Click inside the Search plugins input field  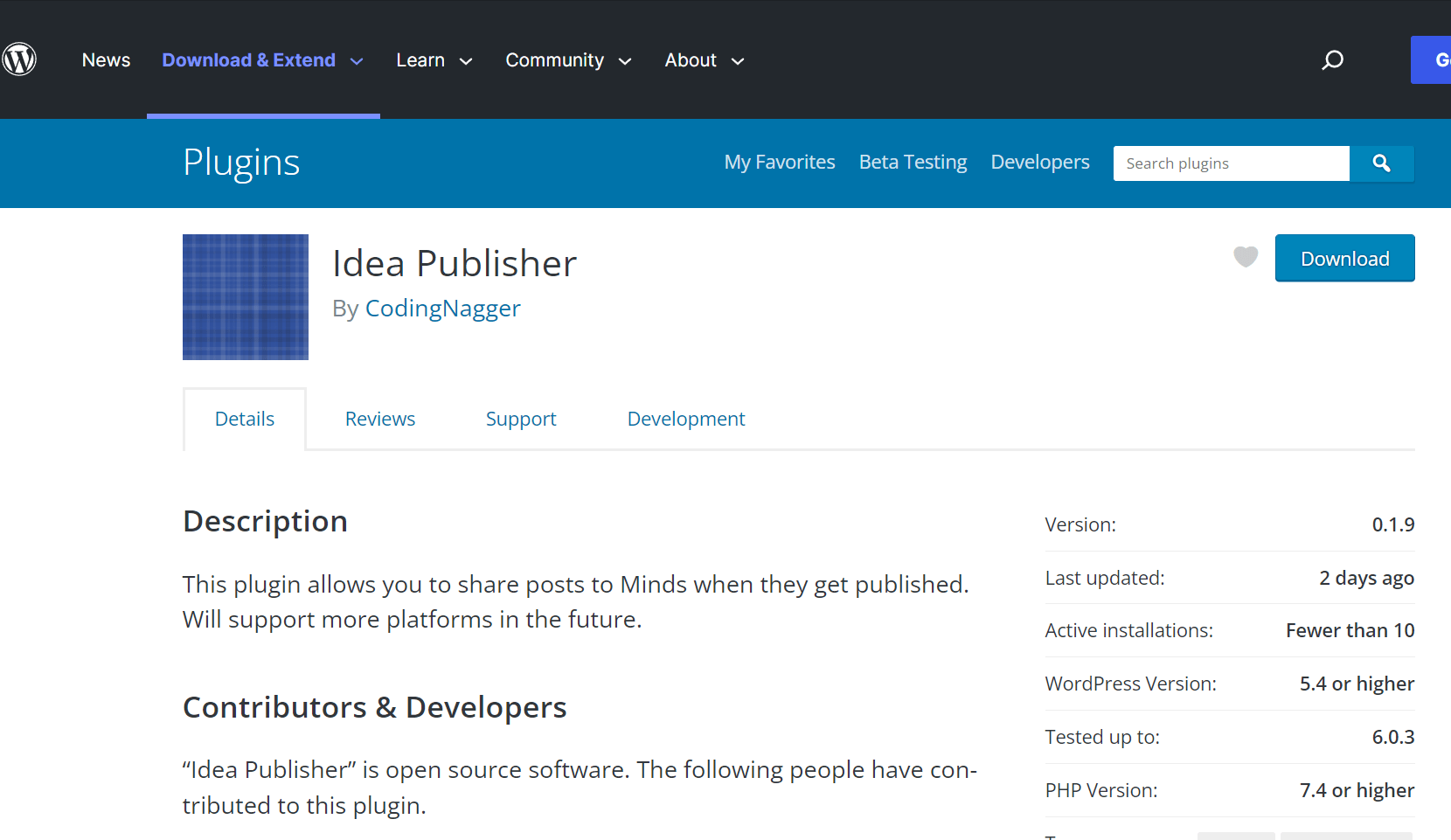pos(1230,163)
